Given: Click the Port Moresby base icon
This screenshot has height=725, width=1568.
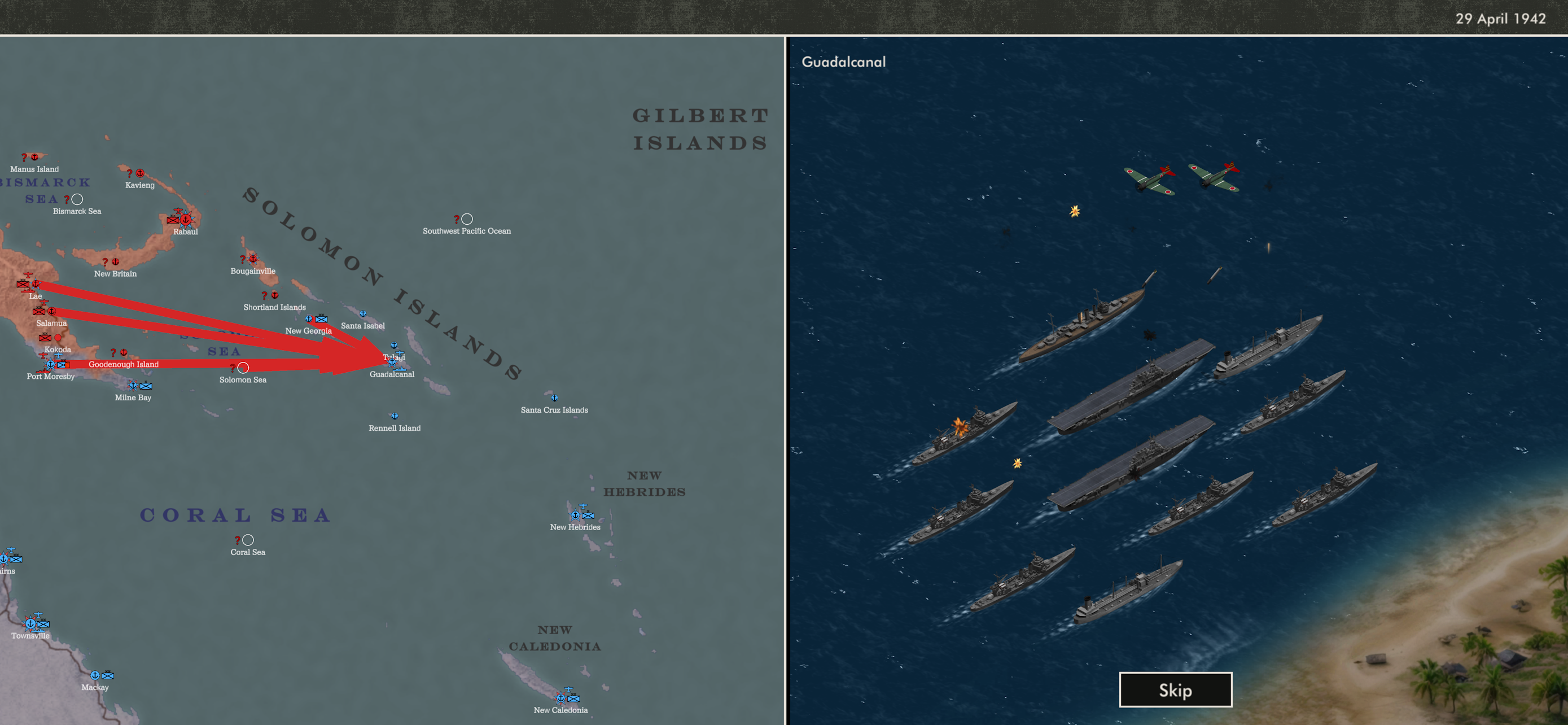Looking at the screenshot, I should tap(51, 364).
